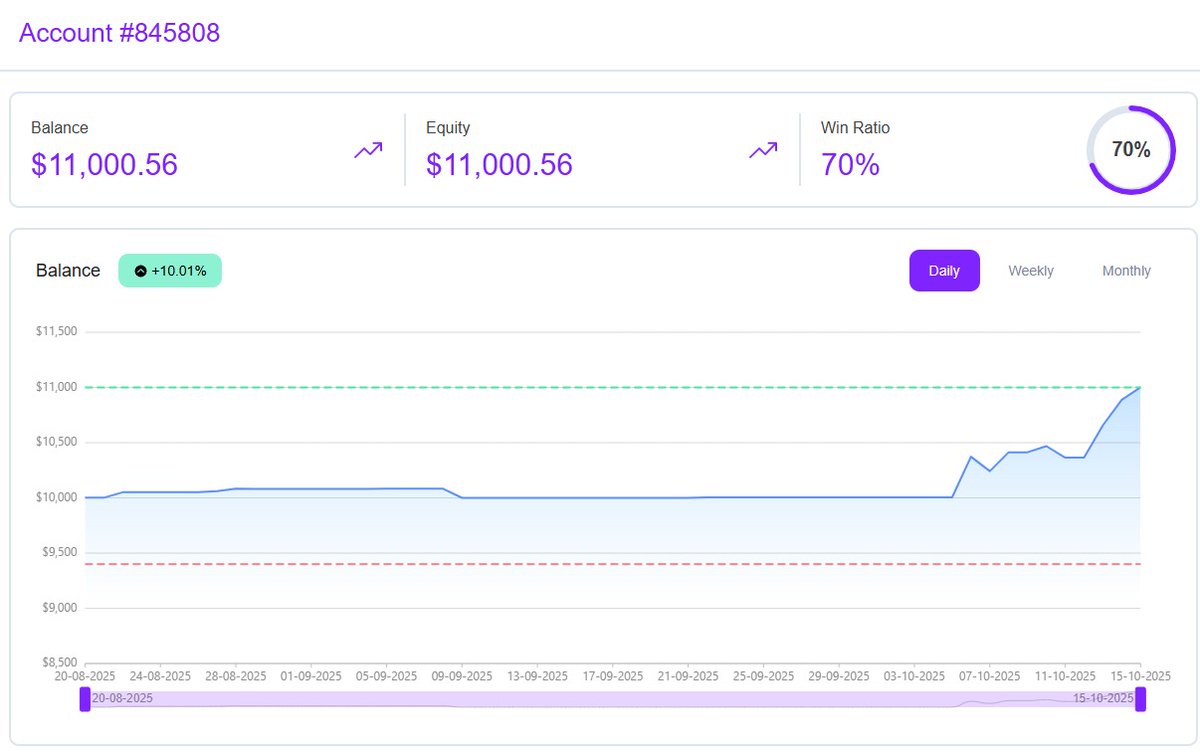Screen dimensions: 1200x755
Task: Click the purple date range selection bar
Action: click(613, 699)
